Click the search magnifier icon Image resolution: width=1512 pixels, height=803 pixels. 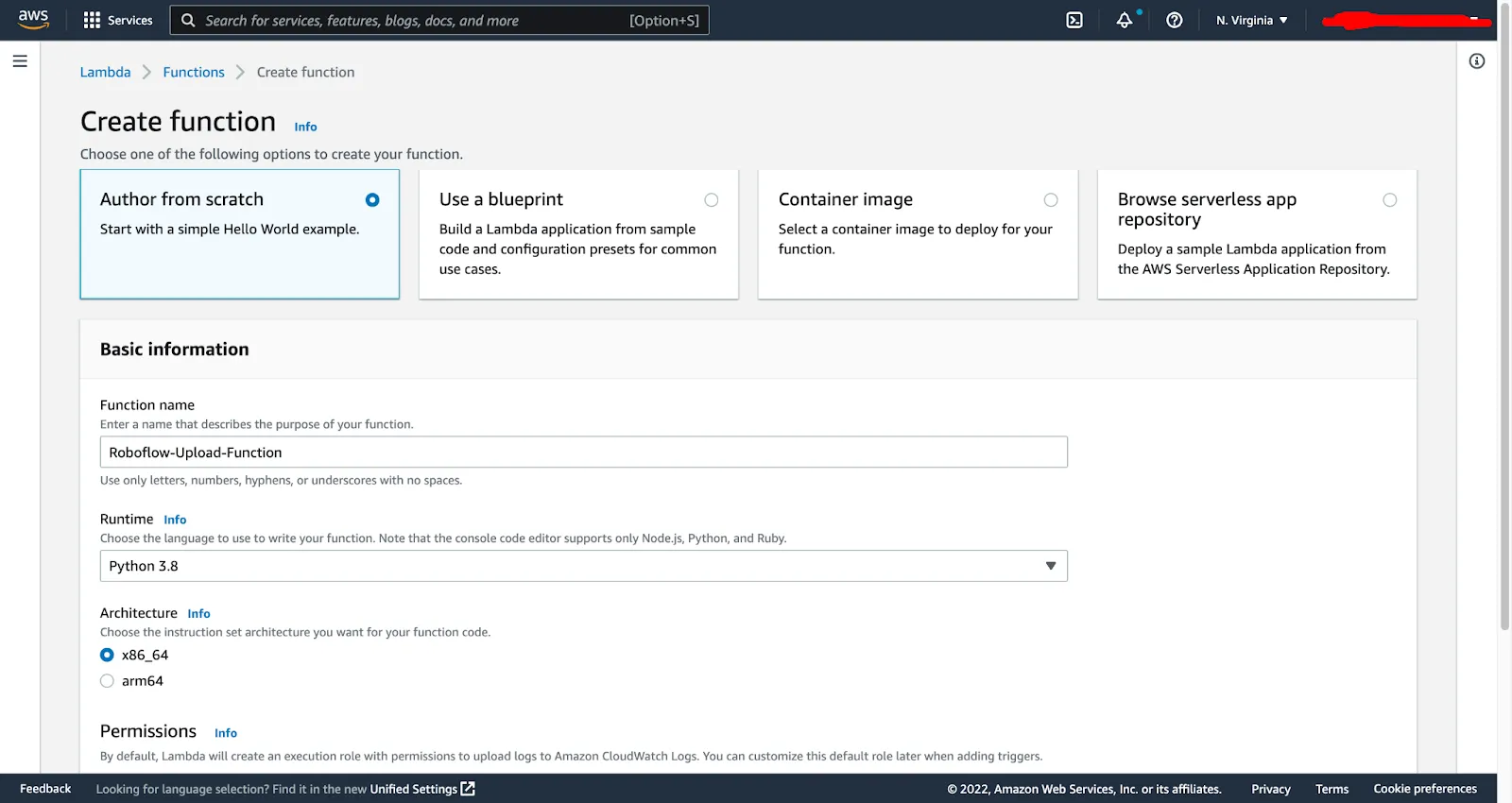(188, 20)
